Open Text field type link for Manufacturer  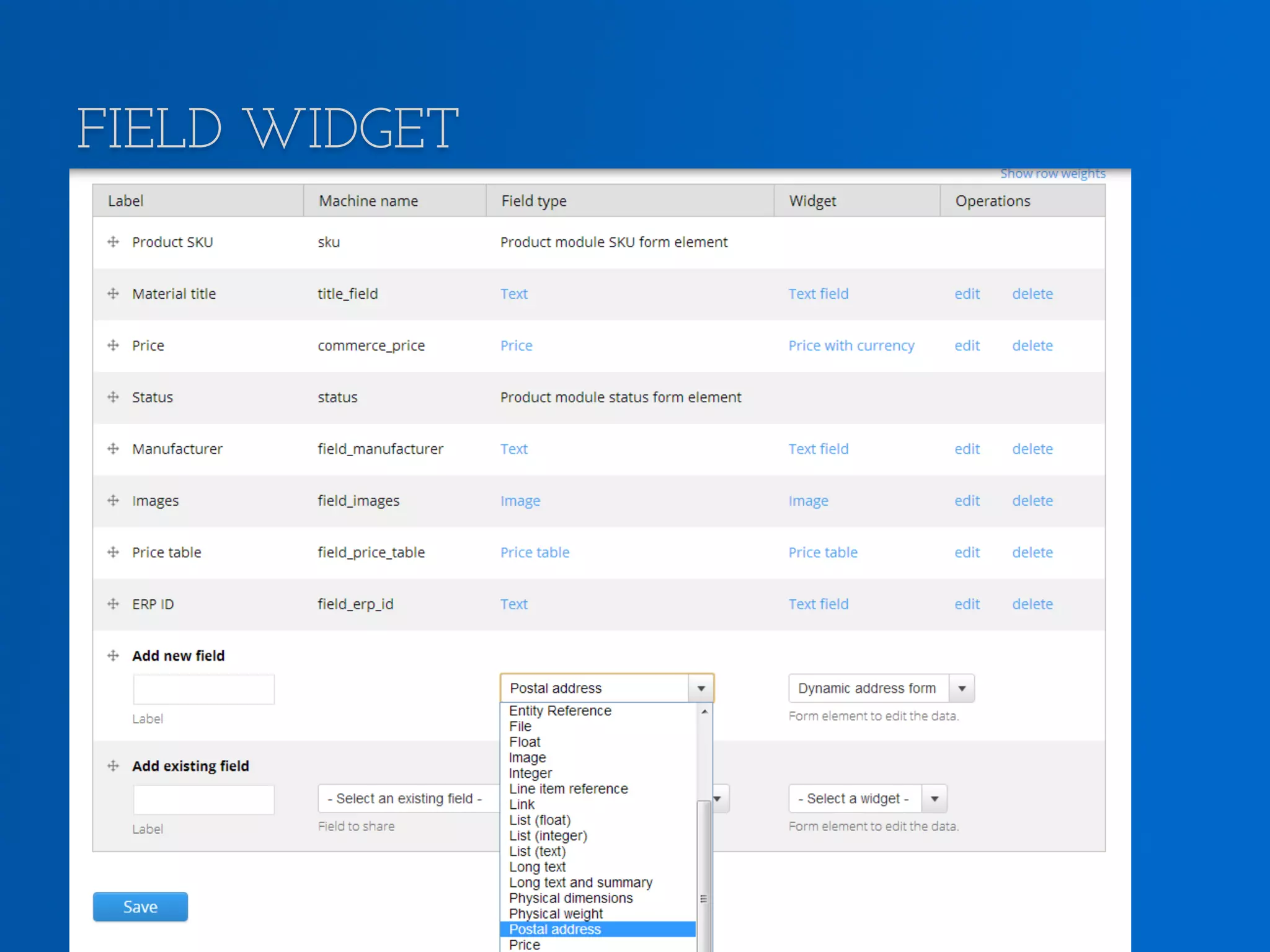514,449
